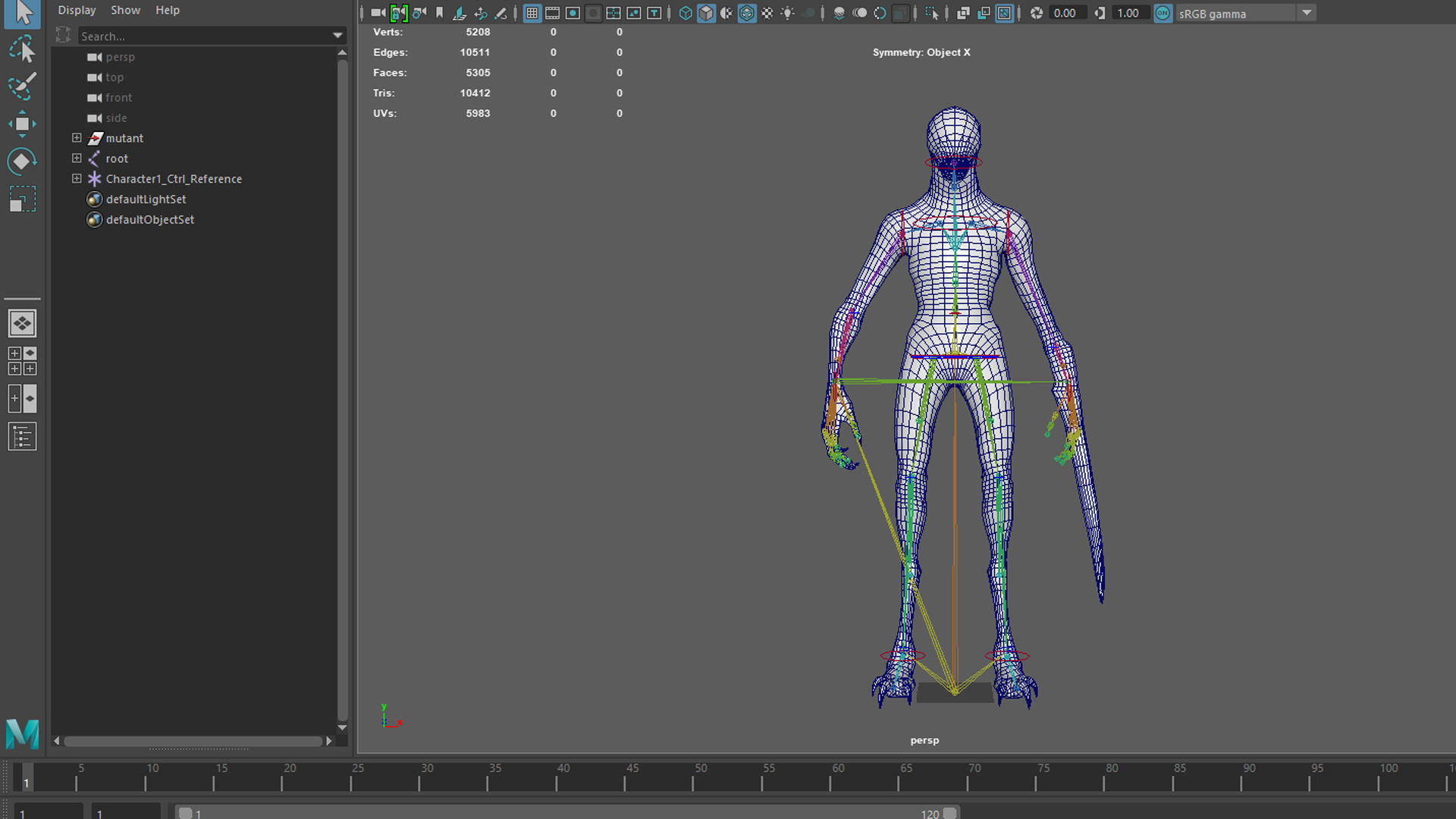The height and width of the screenshot is (819, 1456).
Task: Activate the Scale tool
Action: (22, 199)
